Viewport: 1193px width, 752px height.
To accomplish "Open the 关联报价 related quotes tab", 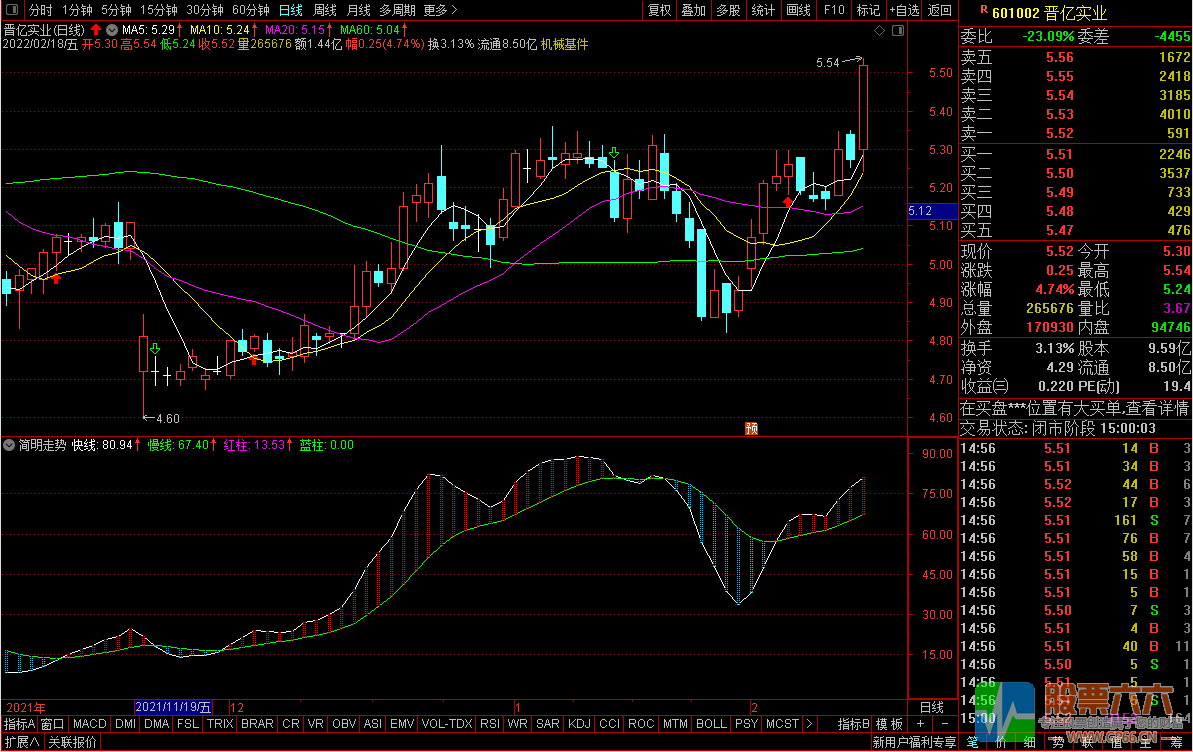I will pos(73,742).
